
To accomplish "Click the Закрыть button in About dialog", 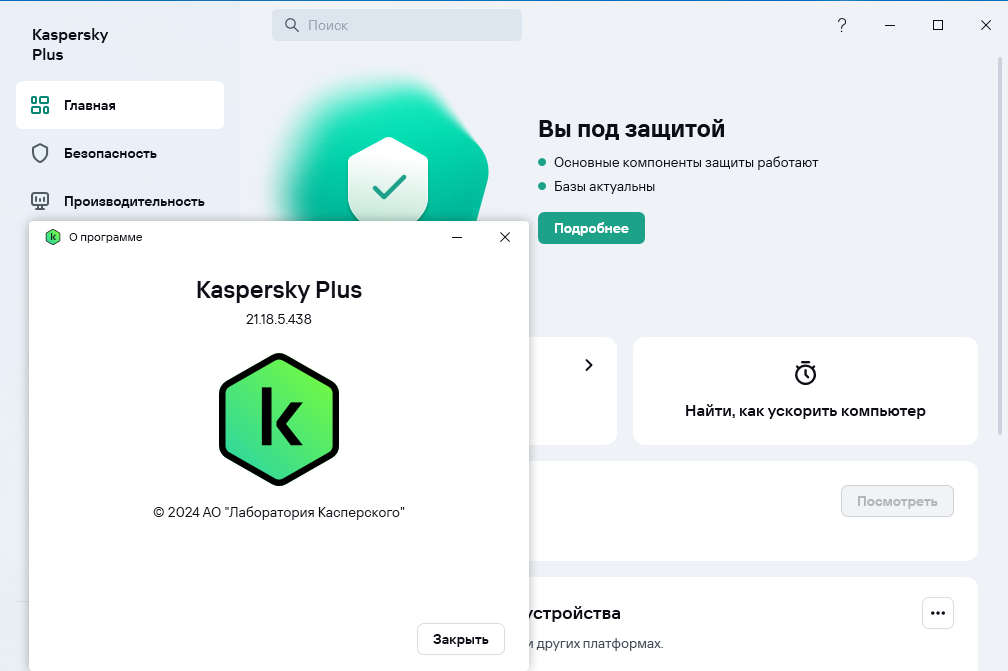I will point(460,639).
